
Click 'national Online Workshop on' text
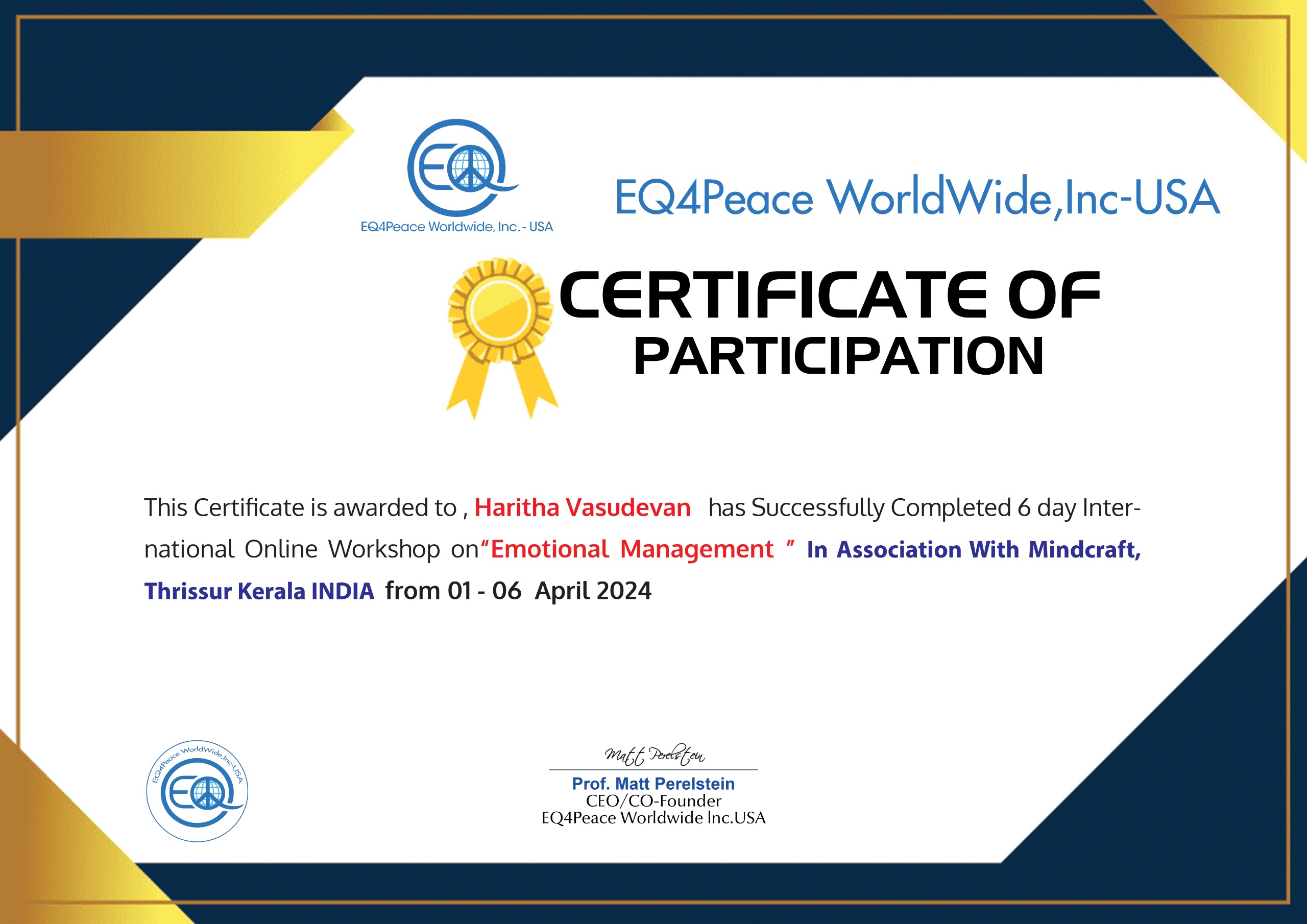coord(311,549)
